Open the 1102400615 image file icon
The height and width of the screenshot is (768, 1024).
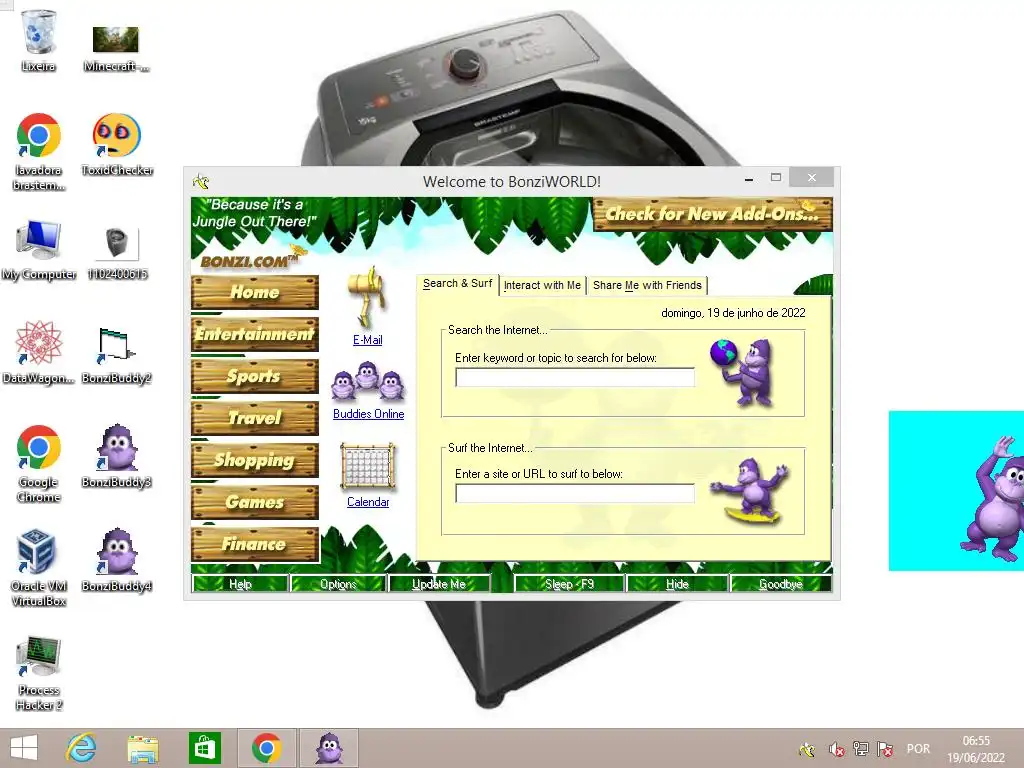pos(118,242)
